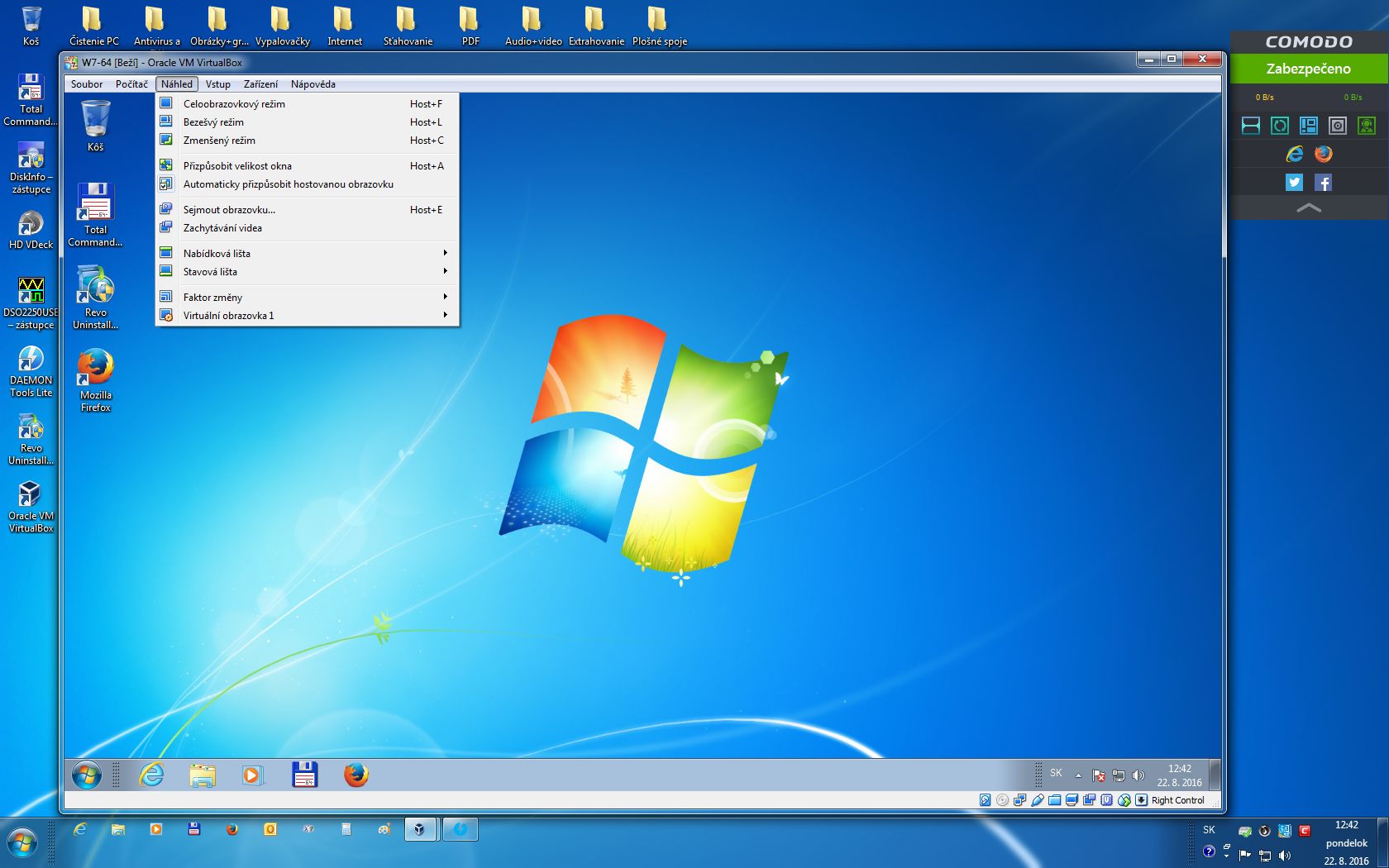The image size is (1389, 868).
Task: Select Kôš icon on guest desktop
Action: 96,126
